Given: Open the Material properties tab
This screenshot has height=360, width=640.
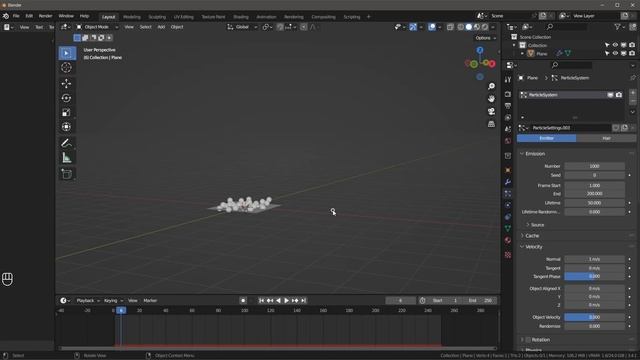Looking at the screenshot, I should click(x=508, y=240).
